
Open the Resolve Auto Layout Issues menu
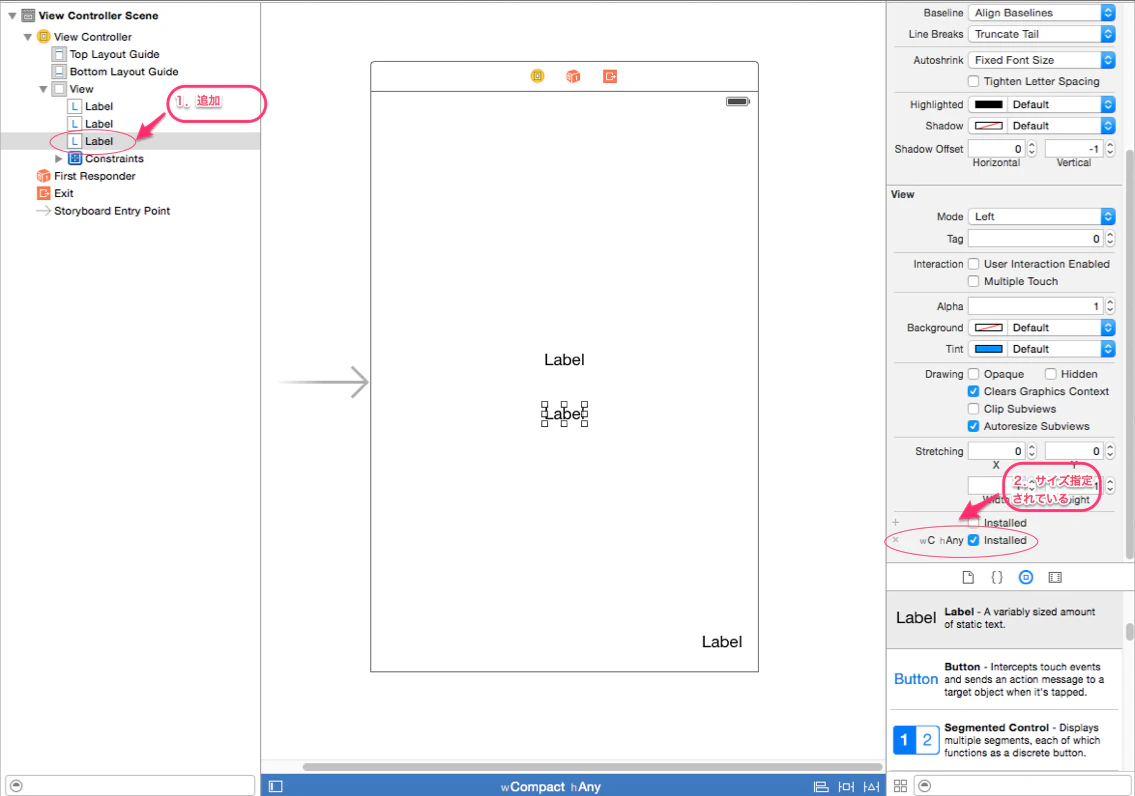point(872,787)
